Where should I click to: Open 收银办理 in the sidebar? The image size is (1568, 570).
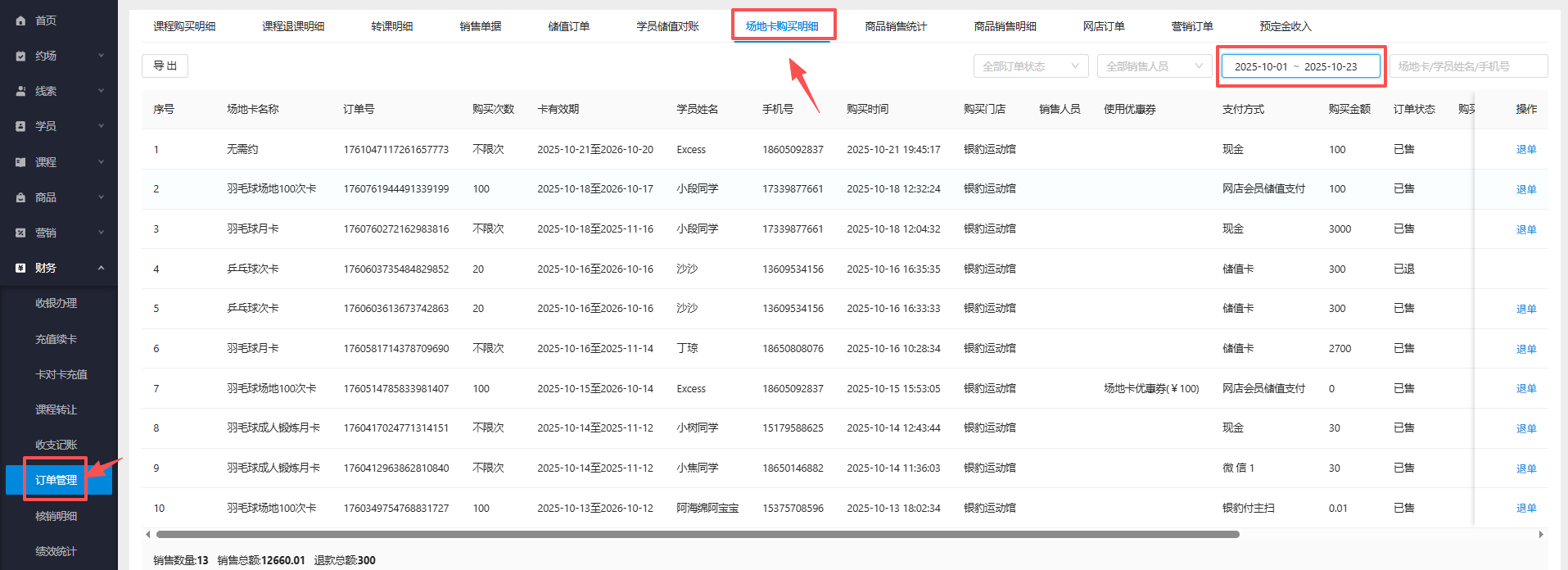click(x=56, y=303)
